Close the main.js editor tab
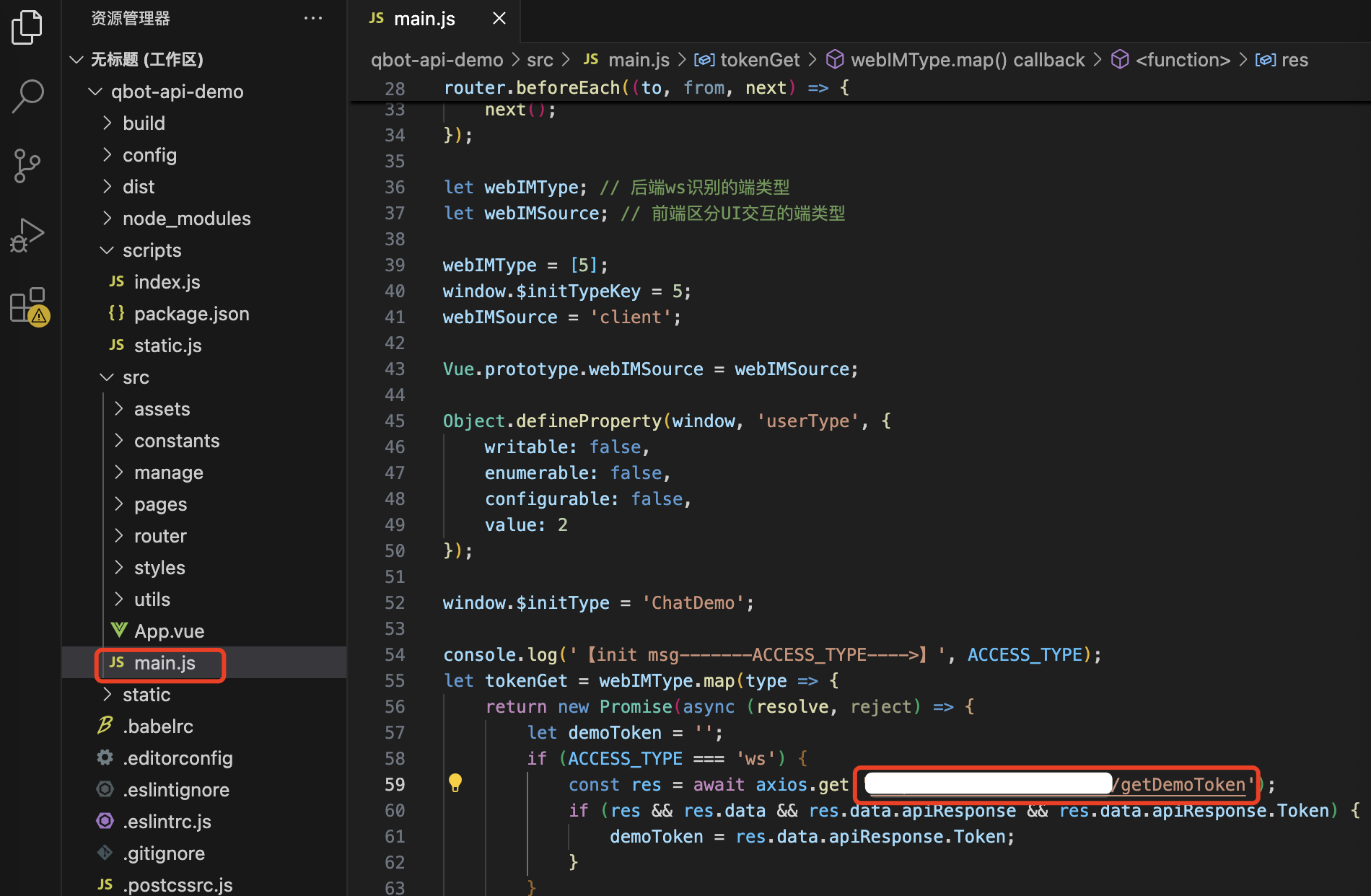Image resolution: width=1371 pixels, height=896 pixels. (x=499, y=19)
